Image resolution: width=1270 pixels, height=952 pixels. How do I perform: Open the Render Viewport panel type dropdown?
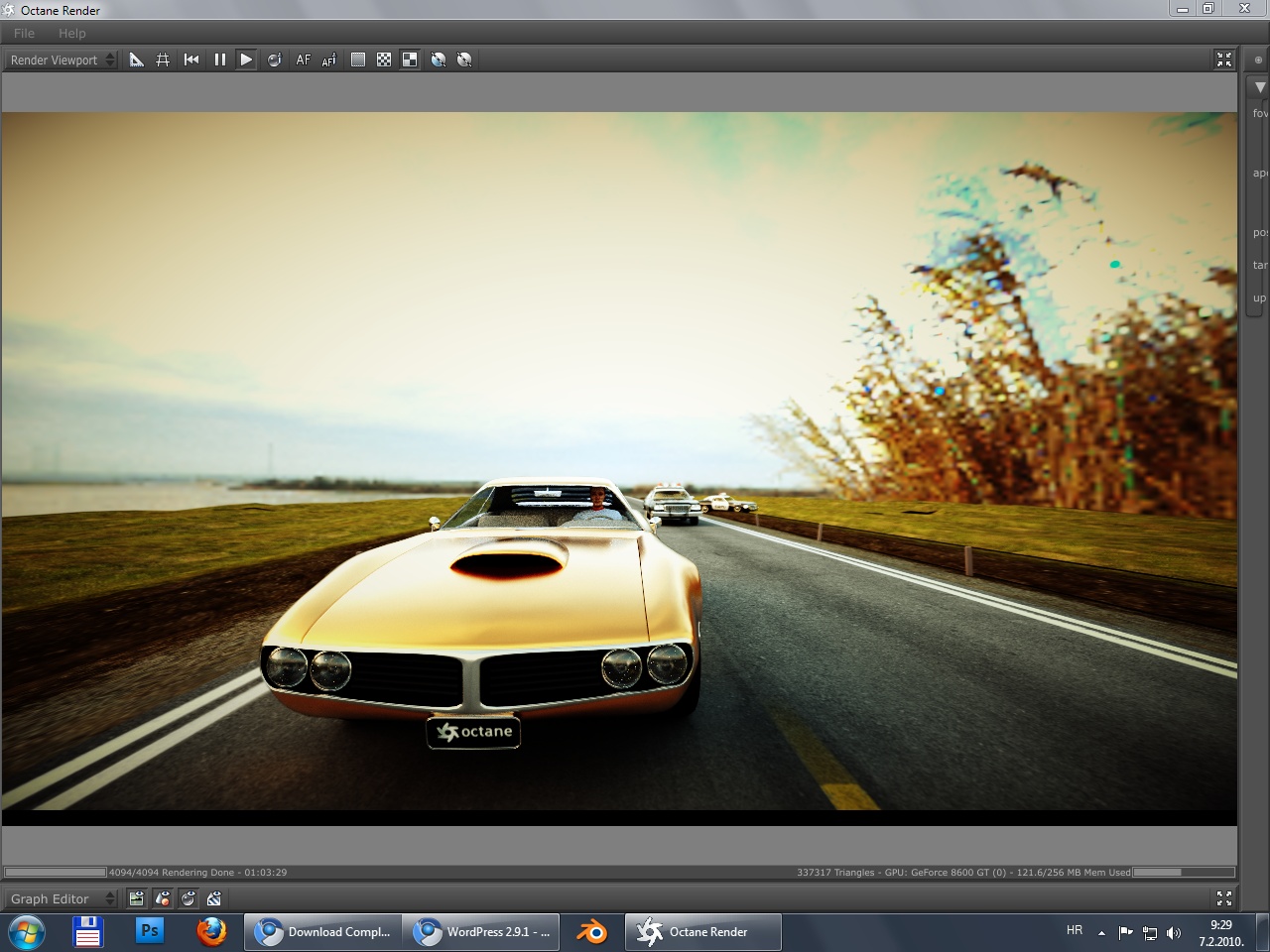click(63, 59)
